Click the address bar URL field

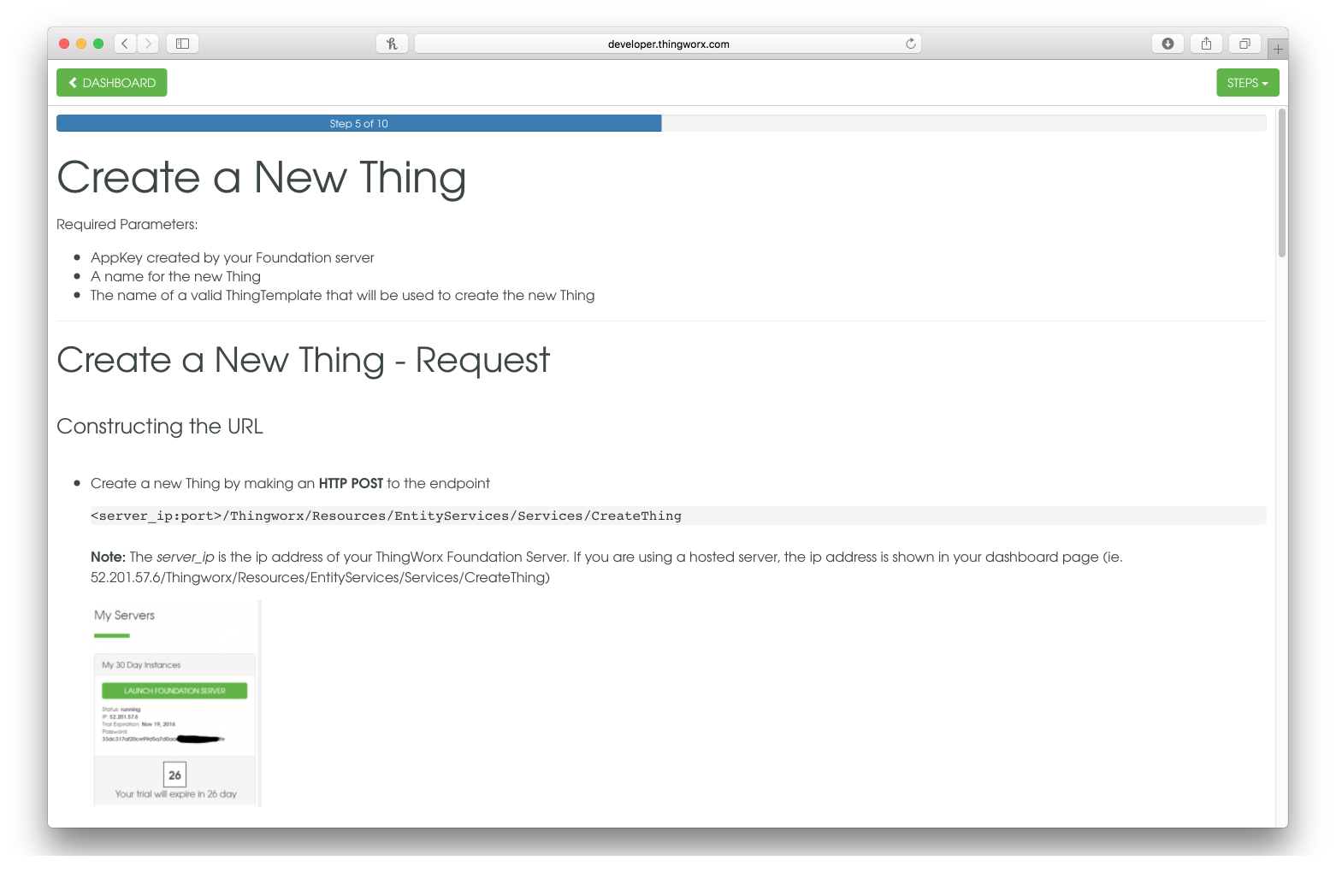point(668,44)
